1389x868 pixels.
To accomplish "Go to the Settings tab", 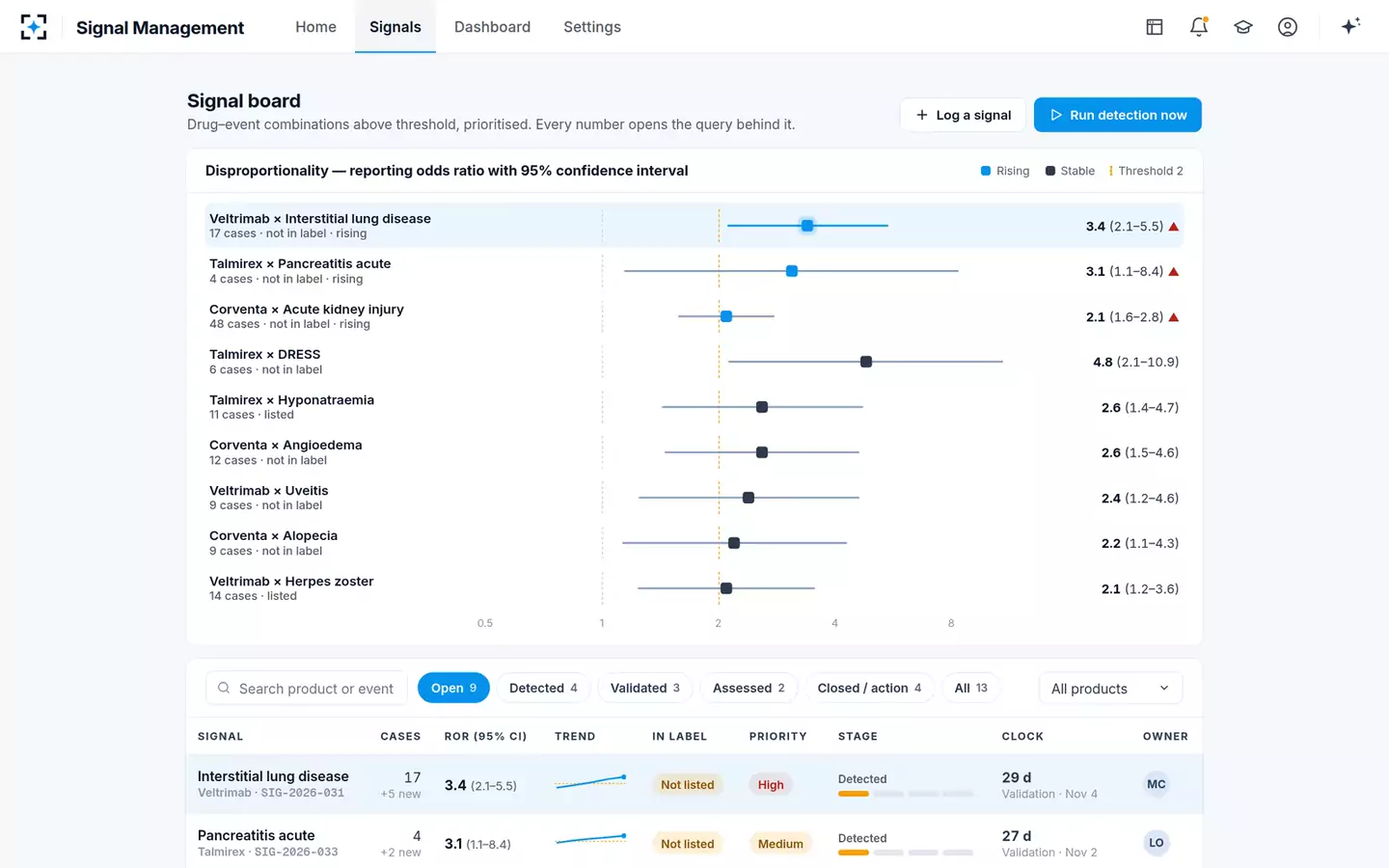I will click(x=592, y=27).
